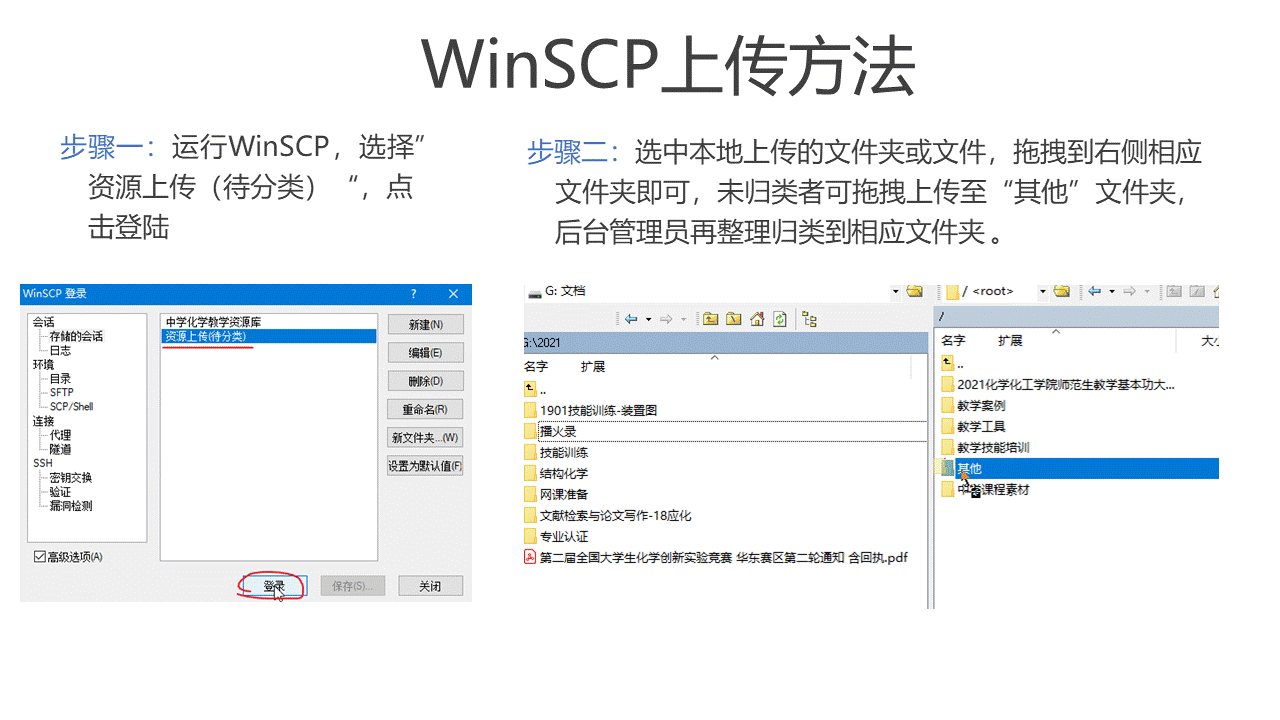Select the 结构化学 local folder
The width and height of the screenshot is (1280, 720).
[x=563, y=473]
